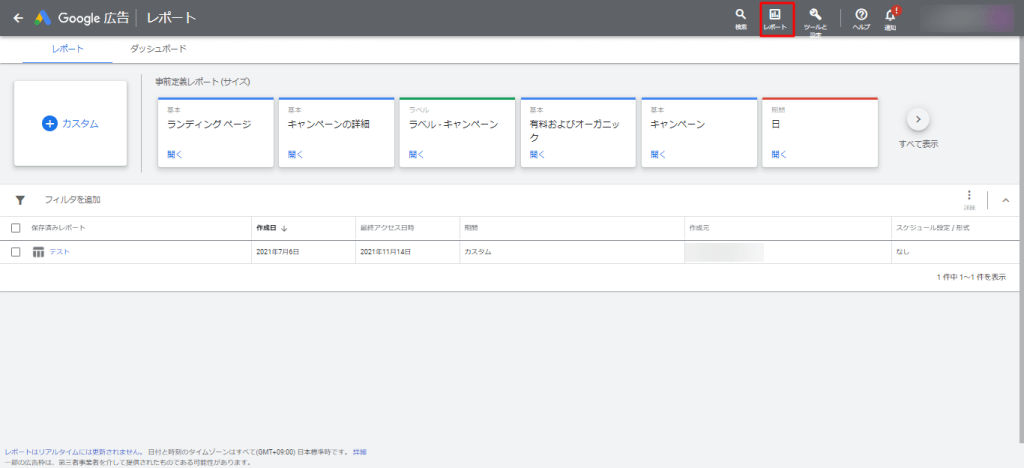This screenshot has height=468, width=1024.
Task: Click フィルタを追加 input field
Action: (72, 200)
